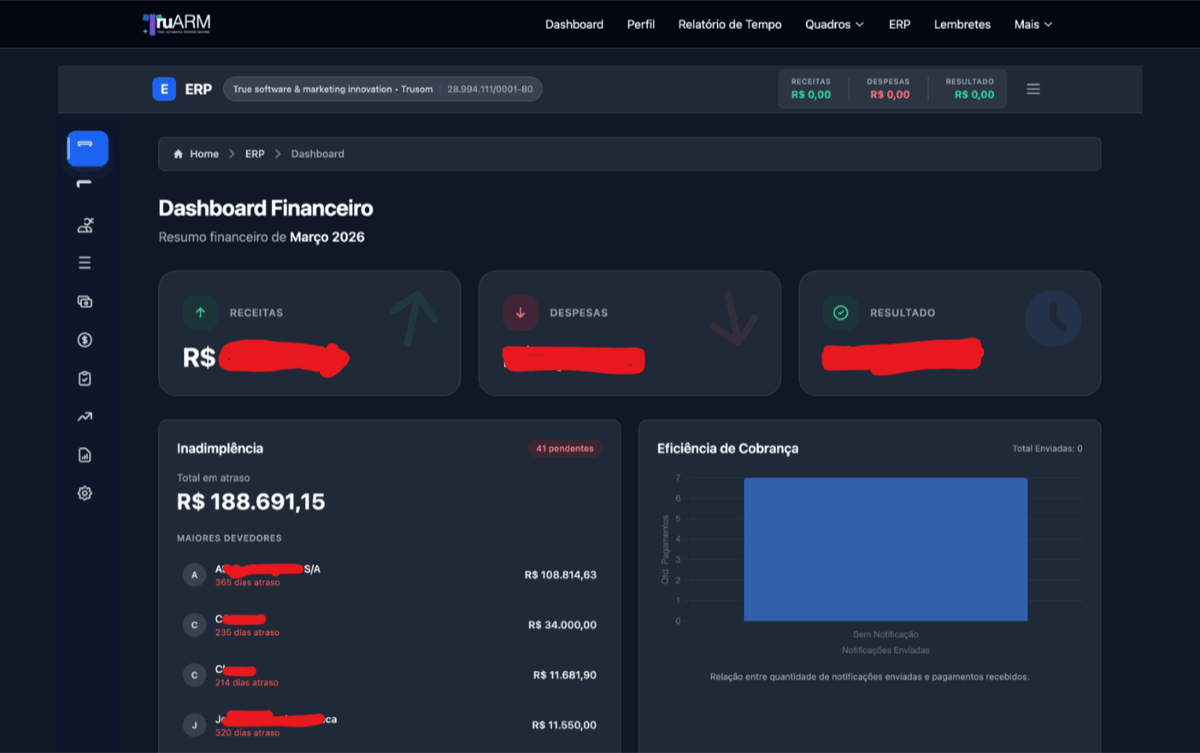
Task: Open the dollar coin icon in sidebar
Action: pos(85,340)
